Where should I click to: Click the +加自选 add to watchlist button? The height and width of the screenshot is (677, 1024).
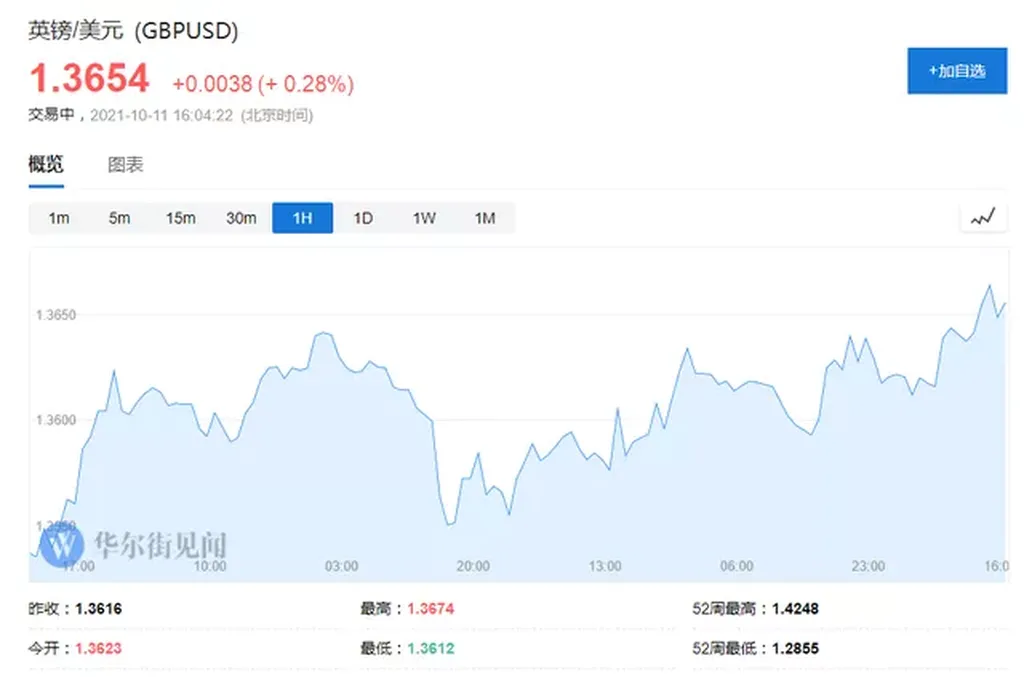tap(957, 71)
